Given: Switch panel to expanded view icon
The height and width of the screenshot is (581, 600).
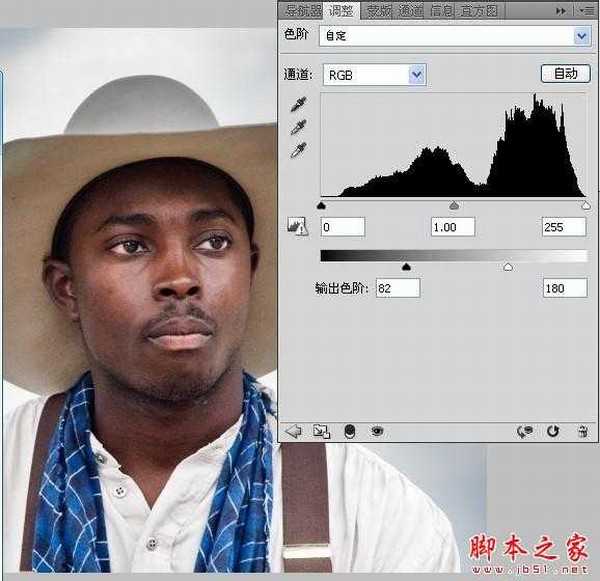Looking at the screenshot, I should click(321, 431).
